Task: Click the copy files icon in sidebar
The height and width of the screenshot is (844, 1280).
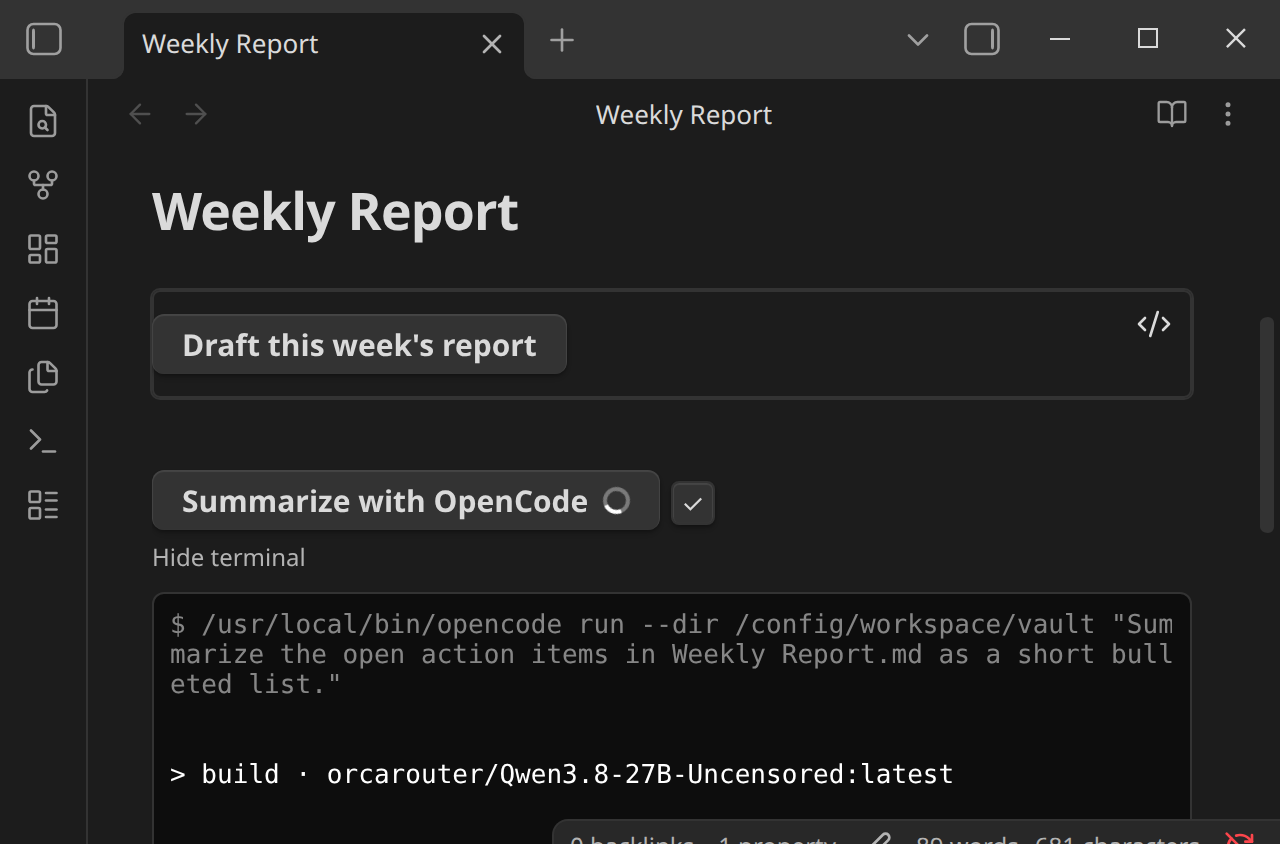Action: [43, 377]
